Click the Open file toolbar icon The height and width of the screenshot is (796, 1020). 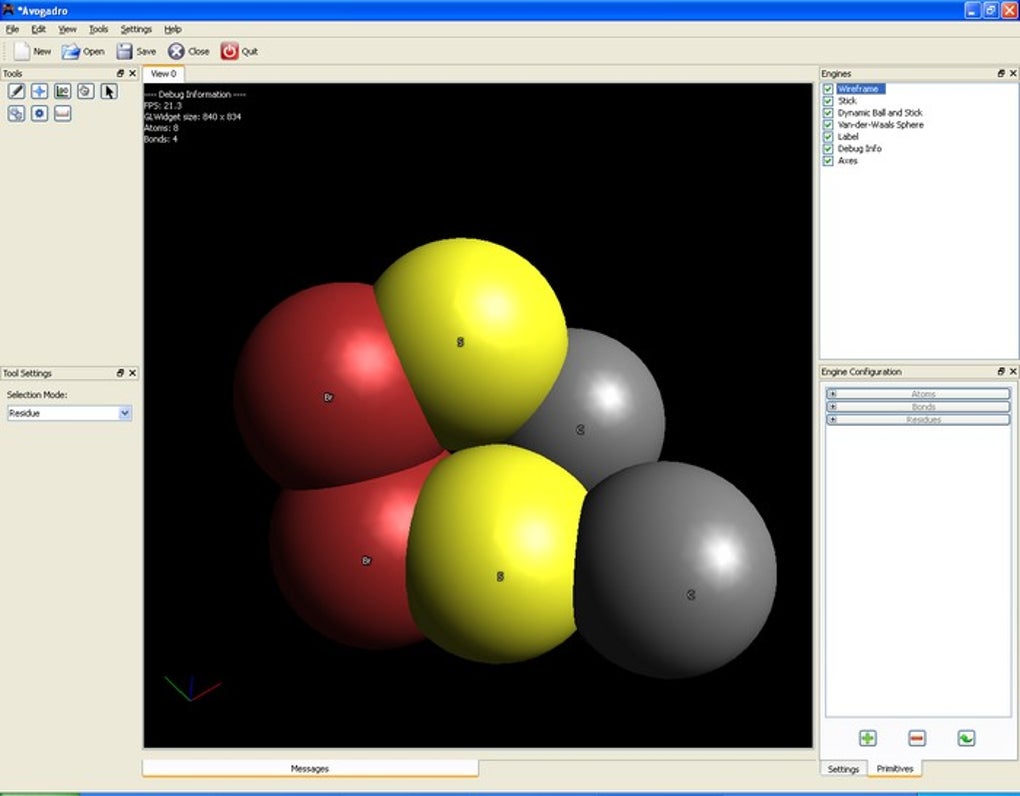pos(70,51)
